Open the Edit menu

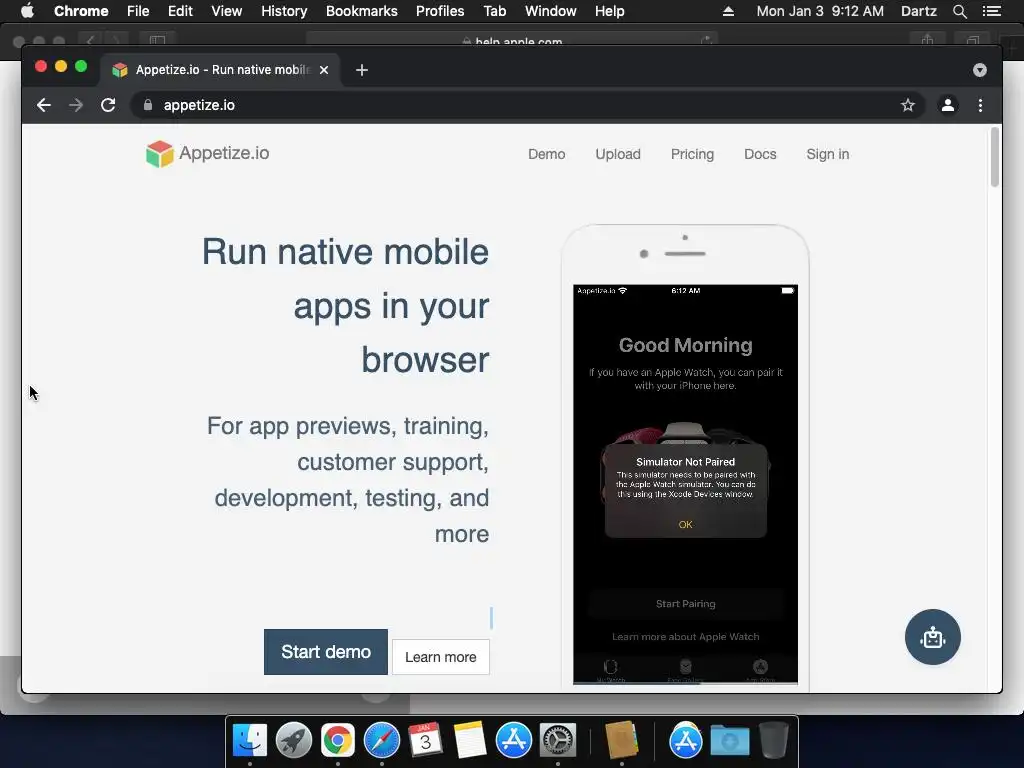click(x=180, y=11)
